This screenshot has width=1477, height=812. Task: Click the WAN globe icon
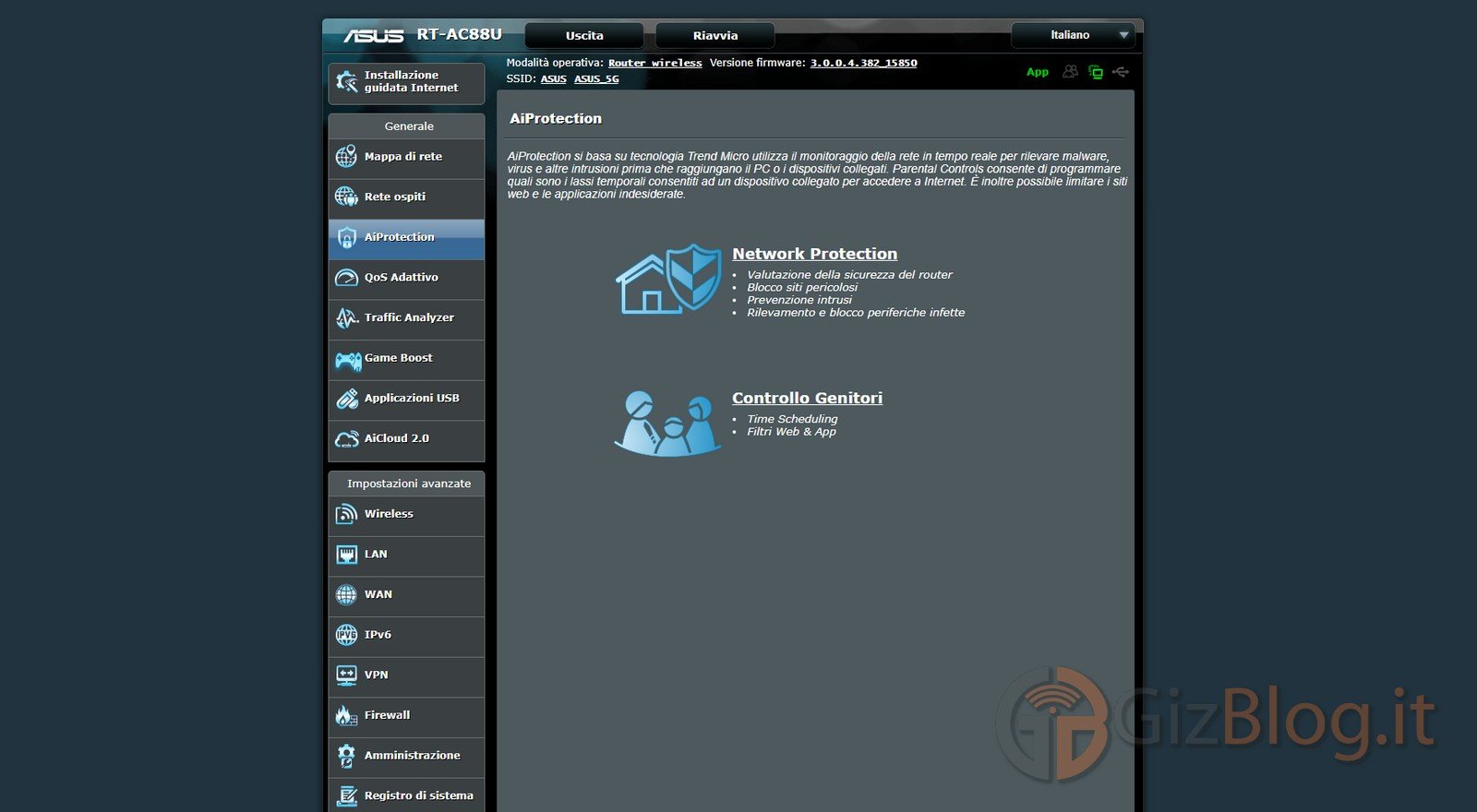coord(346,595)
